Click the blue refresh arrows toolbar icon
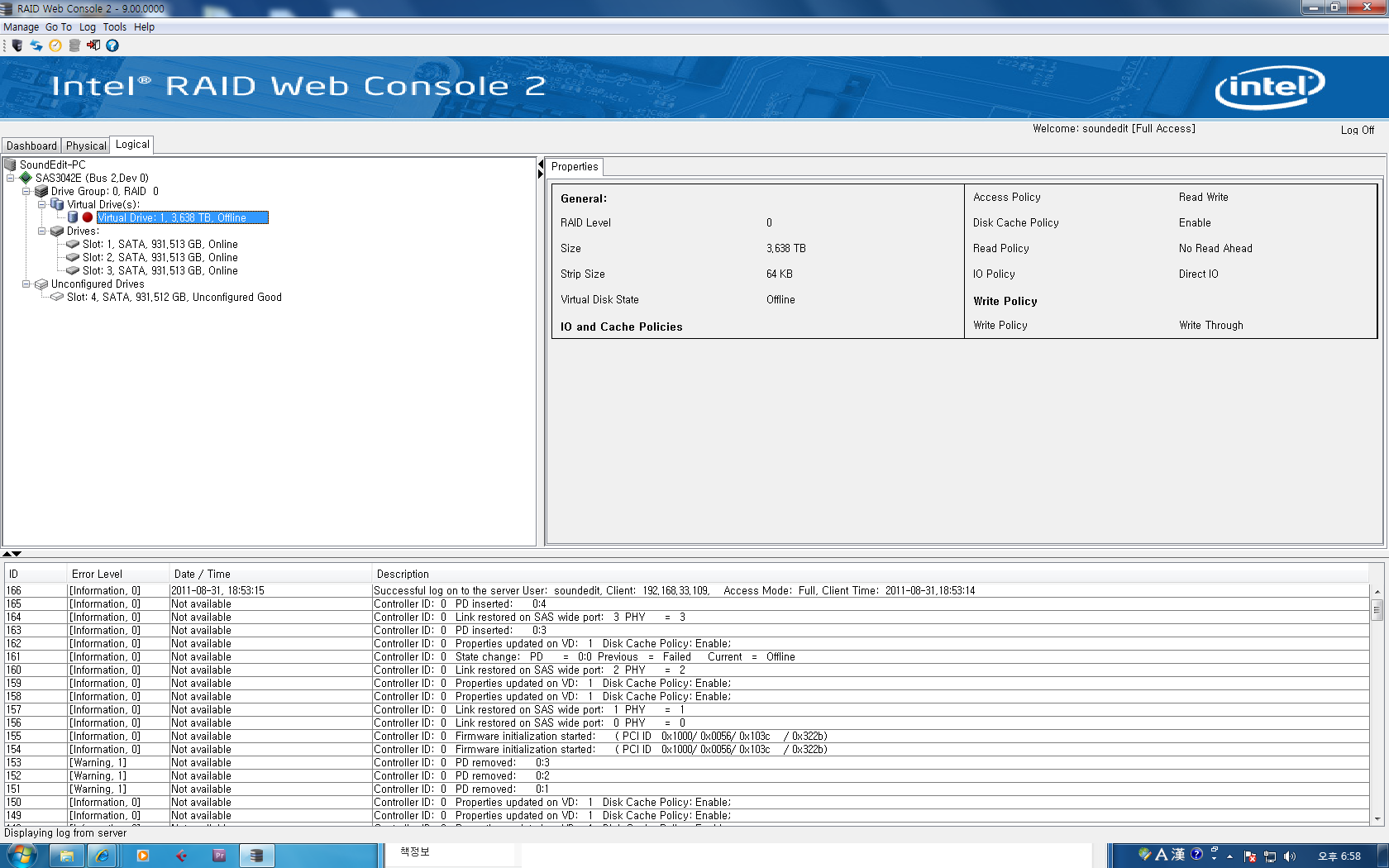The height and width of the screenshot is (868, 1389). click(36, 45)
